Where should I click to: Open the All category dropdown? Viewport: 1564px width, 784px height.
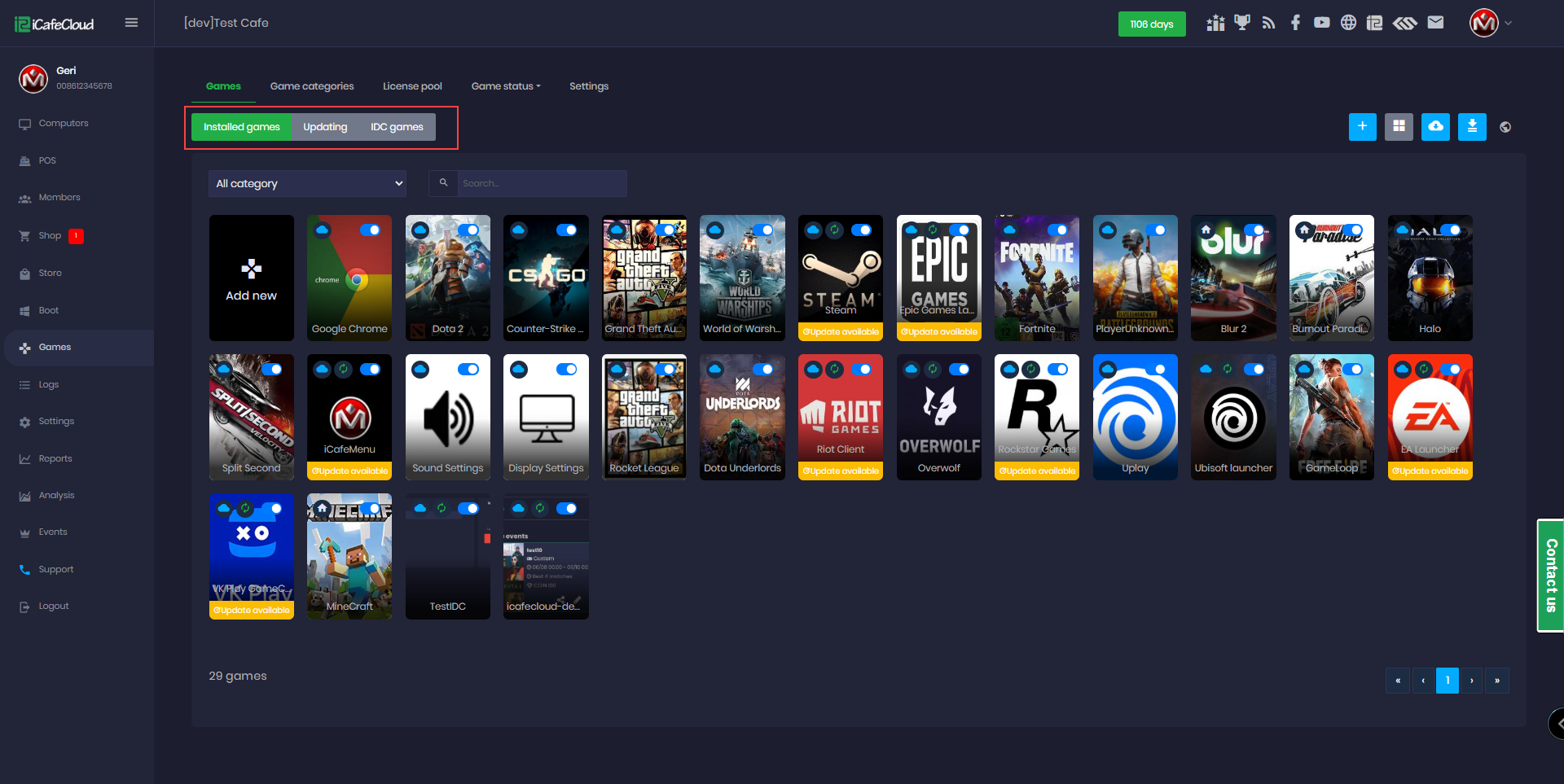pos(308,183)
